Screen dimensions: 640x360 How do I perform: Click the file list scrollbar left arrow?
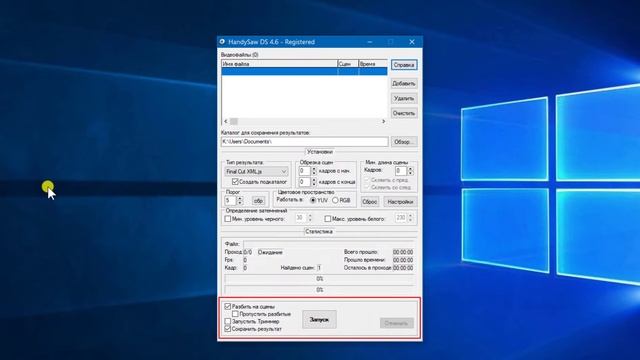tap(226, 121)
